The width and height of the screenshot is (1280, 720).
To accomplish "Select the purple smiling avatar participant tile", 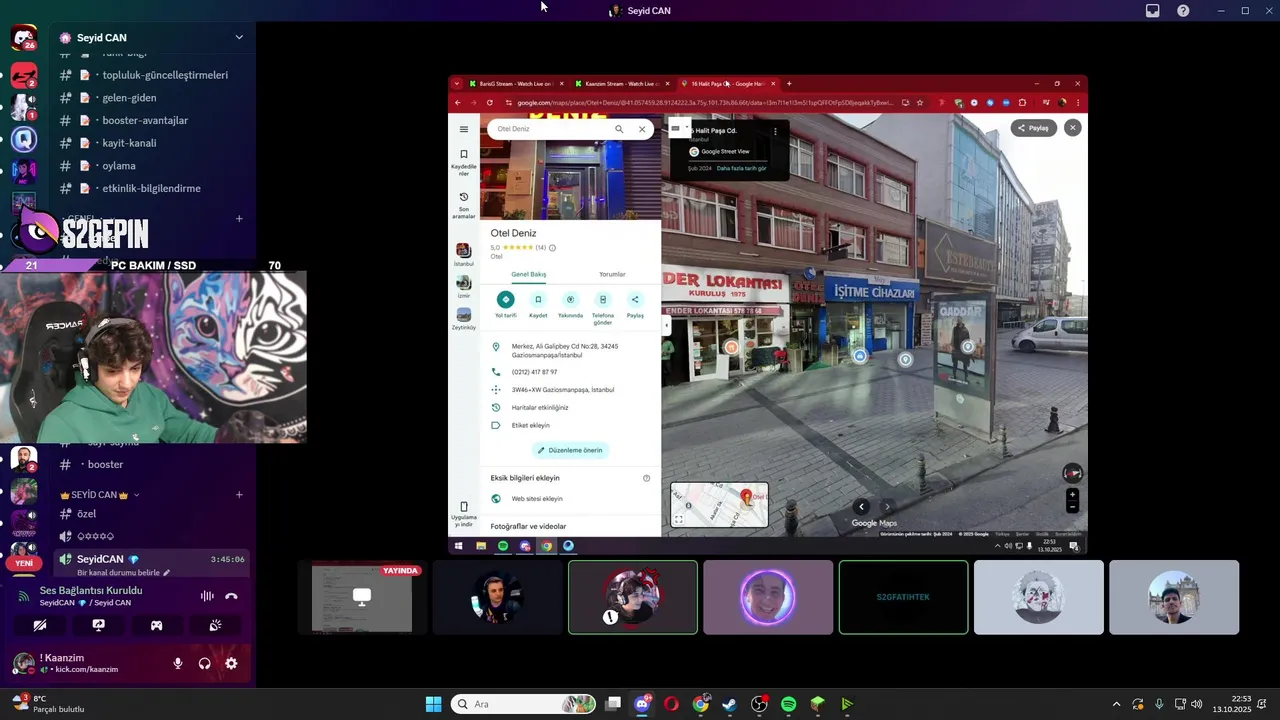I will pyautogui.click(x=768, y=597).
